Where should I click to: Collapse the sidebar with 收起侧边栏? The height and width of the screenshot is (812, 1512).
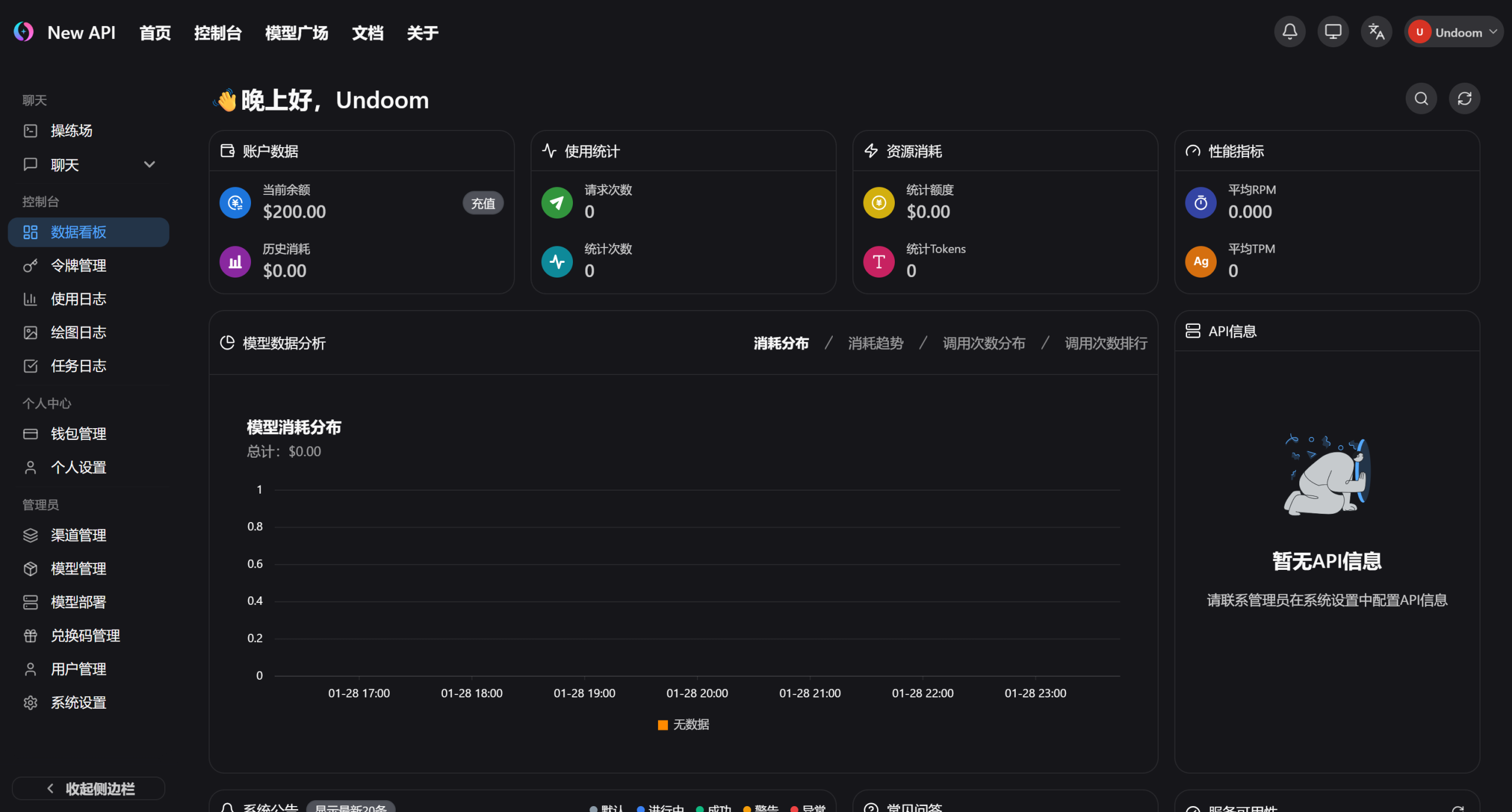tap(89, 788)
